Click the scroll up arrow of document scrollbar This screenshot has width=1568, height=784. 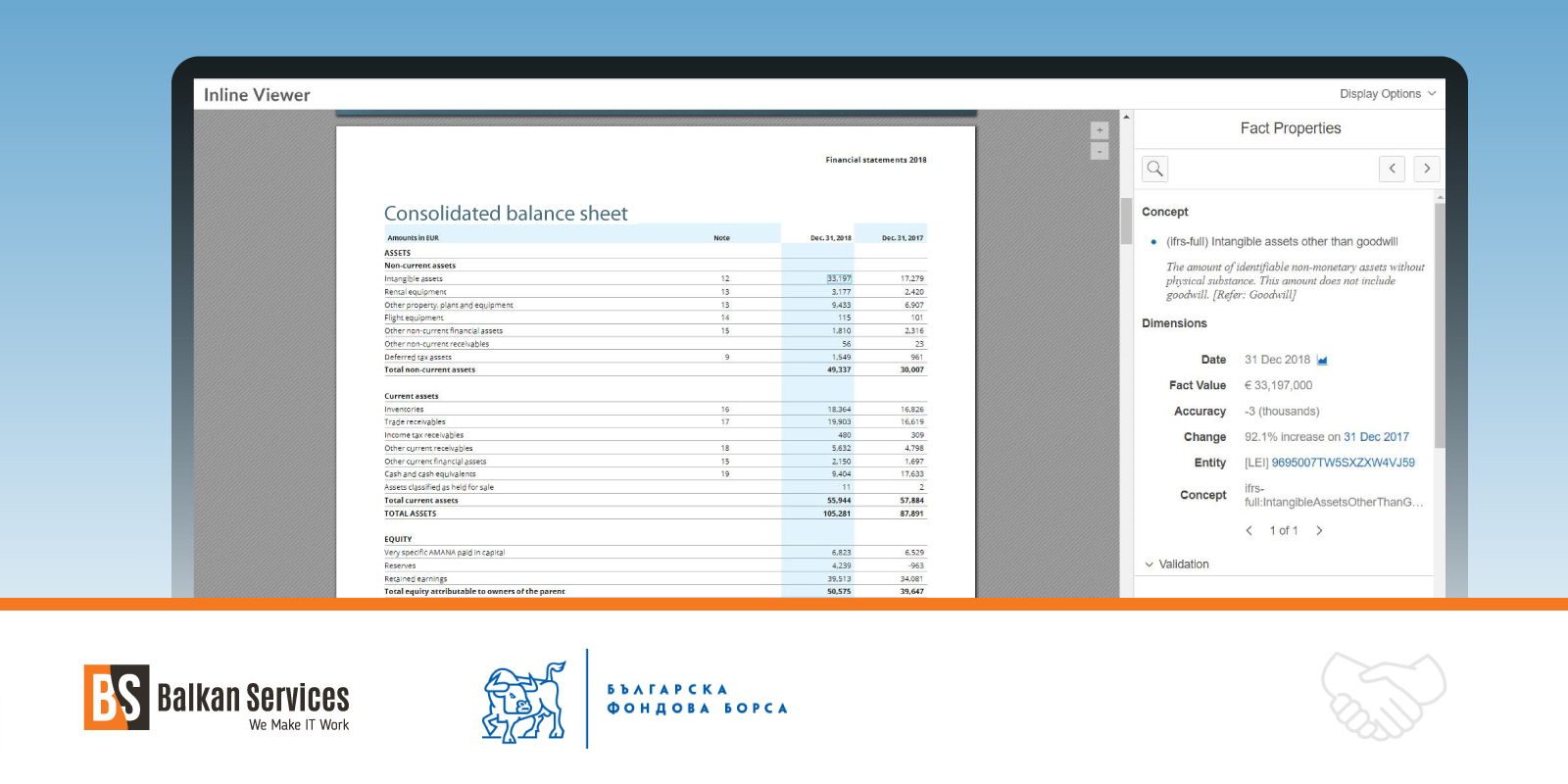point(1126,117)
